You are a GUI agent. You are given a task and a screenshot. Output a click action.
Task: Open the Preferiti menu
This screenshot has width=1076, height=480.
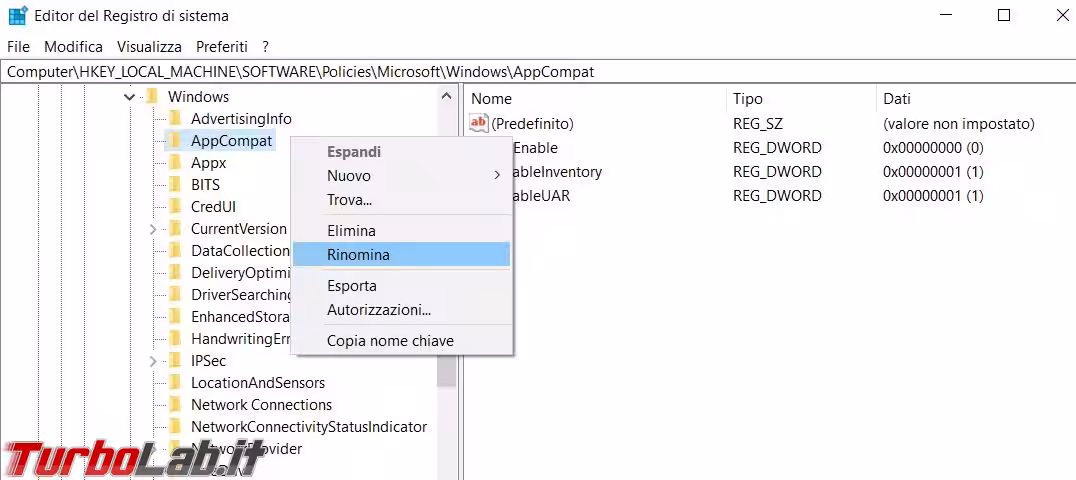(x=222, y=47)
